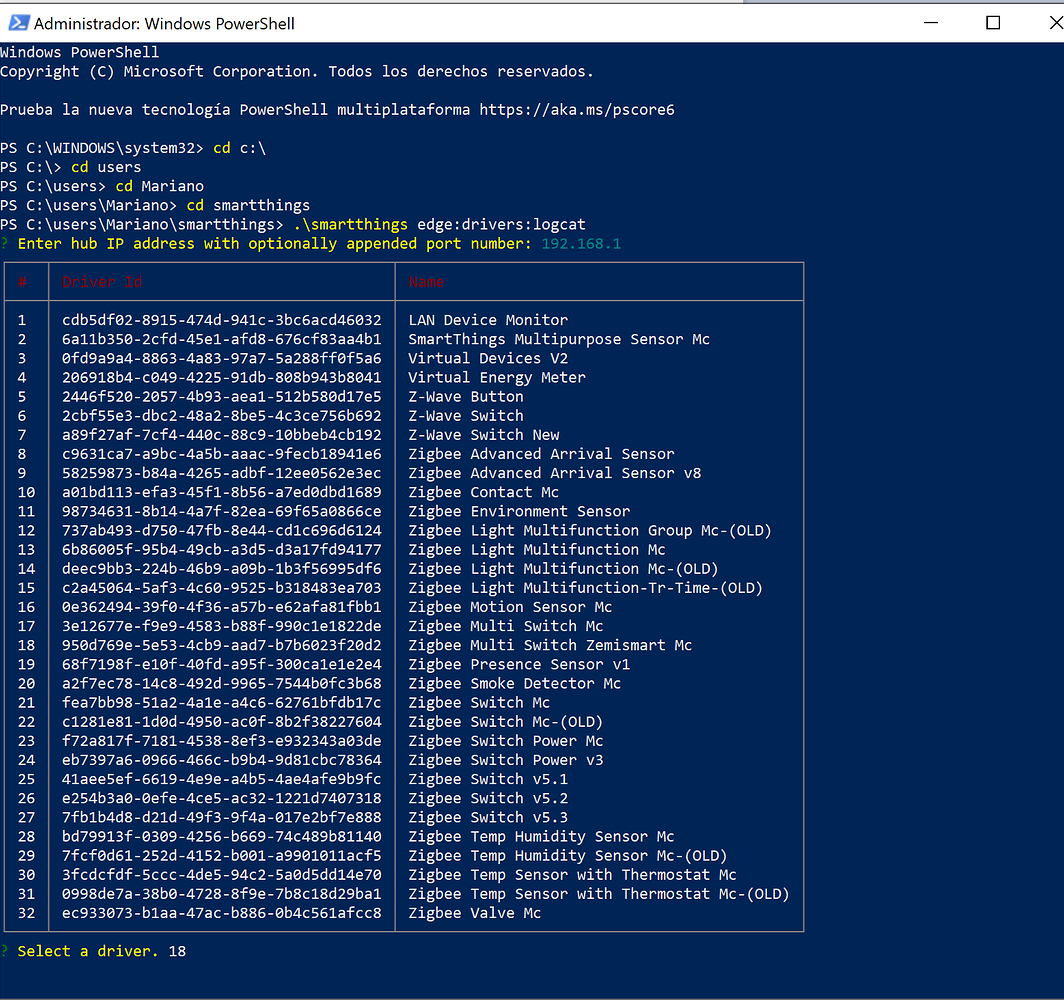The width and height of the screenshot is (1064, 1000).
Task: Click the window title 'Administrador: Windows PowerShell'
Action: point(164,24)
